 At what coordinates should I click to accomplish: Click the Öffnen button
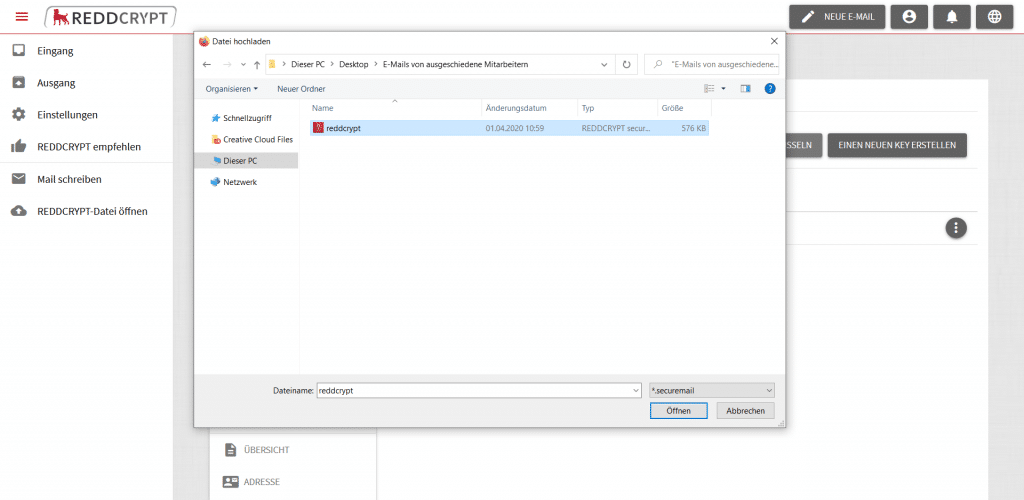pyautogui.click(x=678, y=411)
